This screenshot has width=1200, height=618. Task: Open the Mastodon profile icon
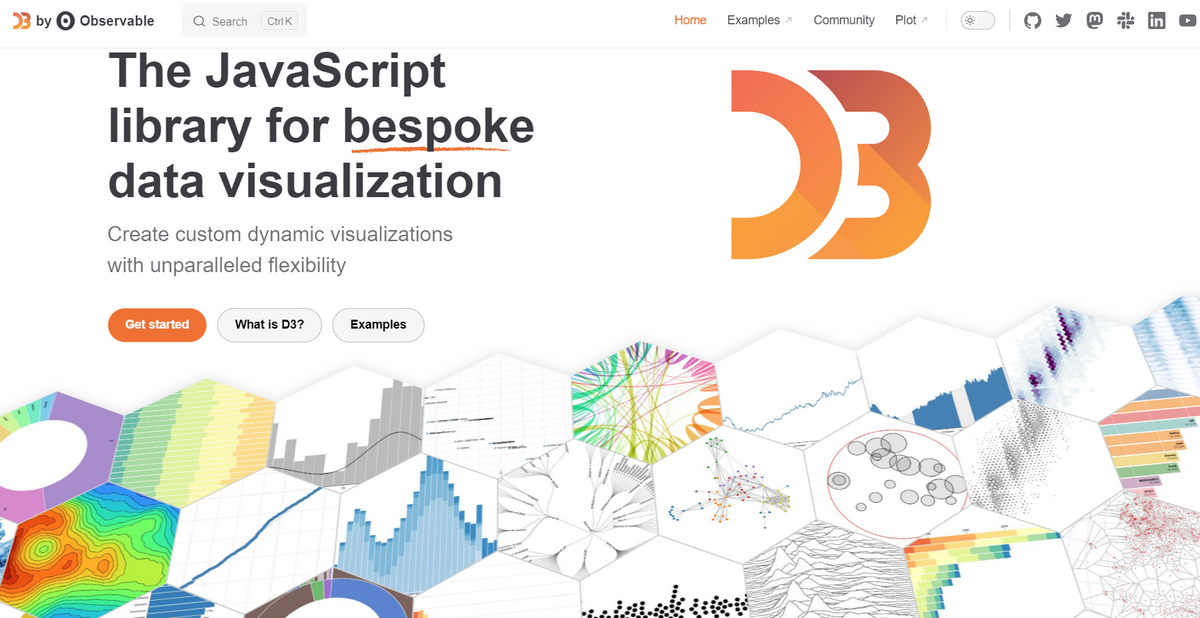(1094, 20)
